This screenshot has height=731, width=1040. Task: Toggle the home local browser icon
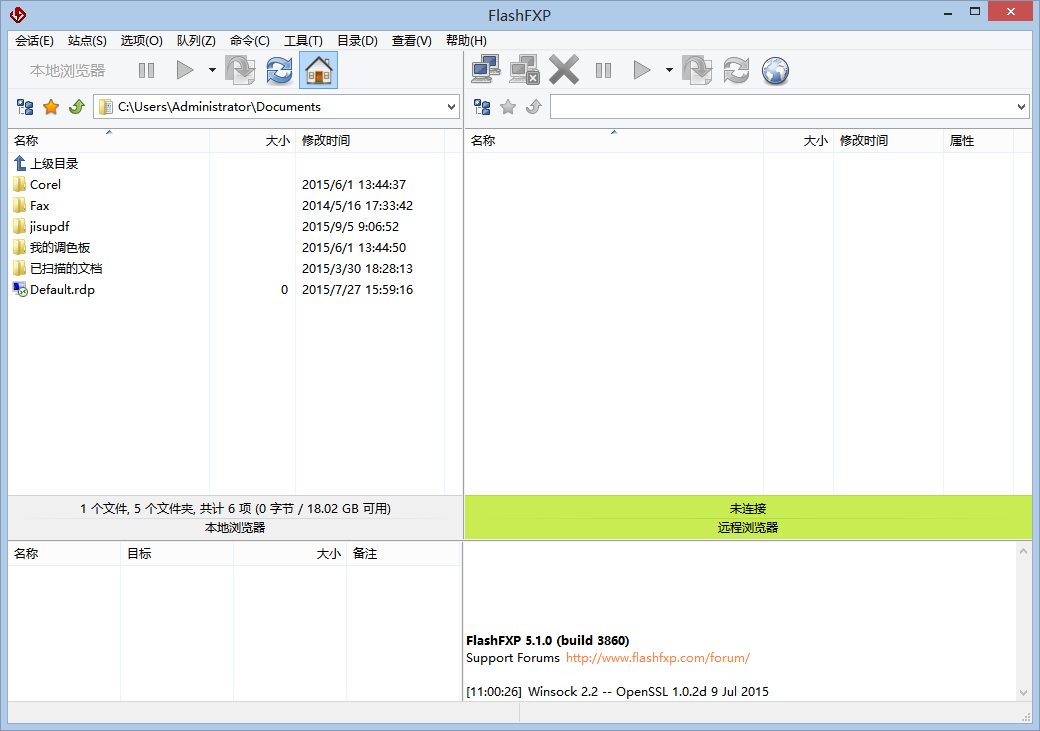(x=318, y=70)
